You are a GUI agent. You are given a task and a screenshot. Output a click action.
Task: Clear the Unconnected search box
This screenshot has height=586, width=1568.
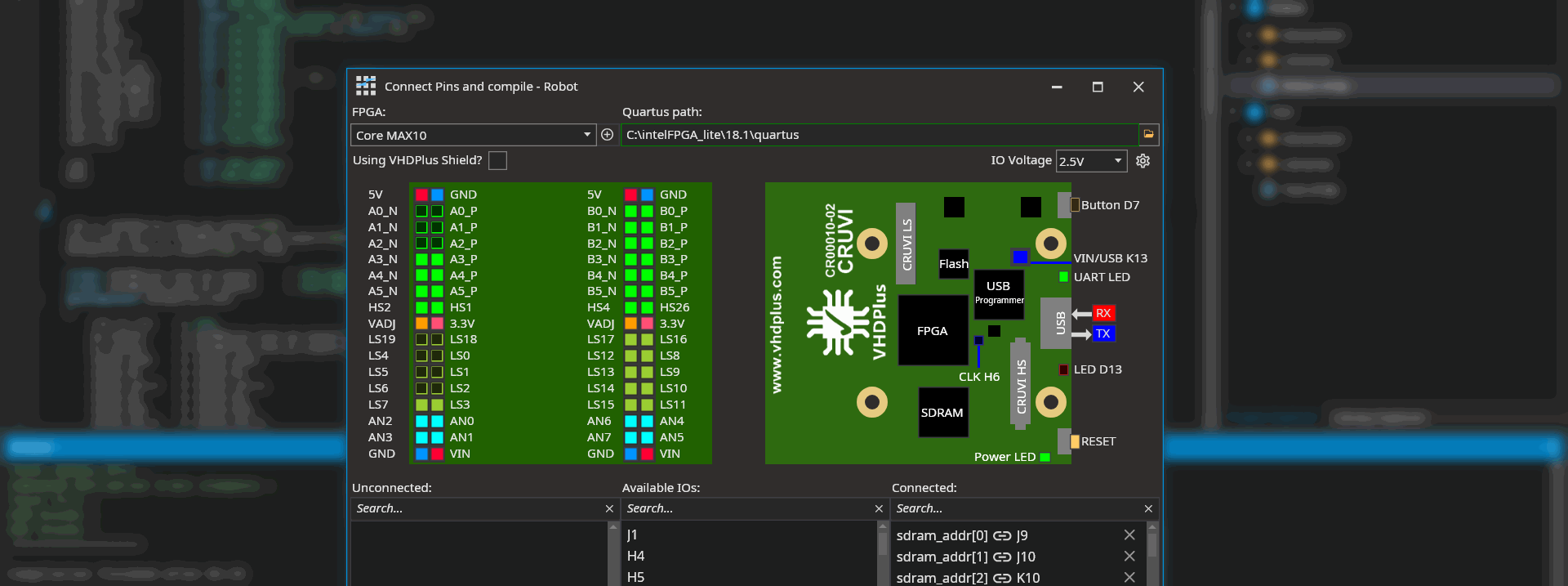click(x=609, y=508)
